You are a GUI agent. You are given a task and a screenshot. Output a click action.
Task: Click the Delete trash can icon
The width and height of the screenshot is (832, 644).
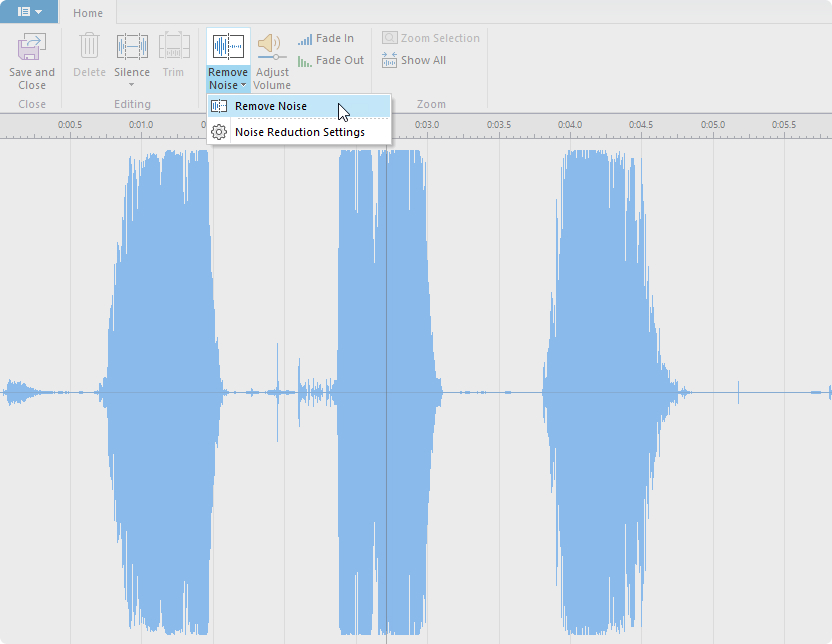coord(89,47)
